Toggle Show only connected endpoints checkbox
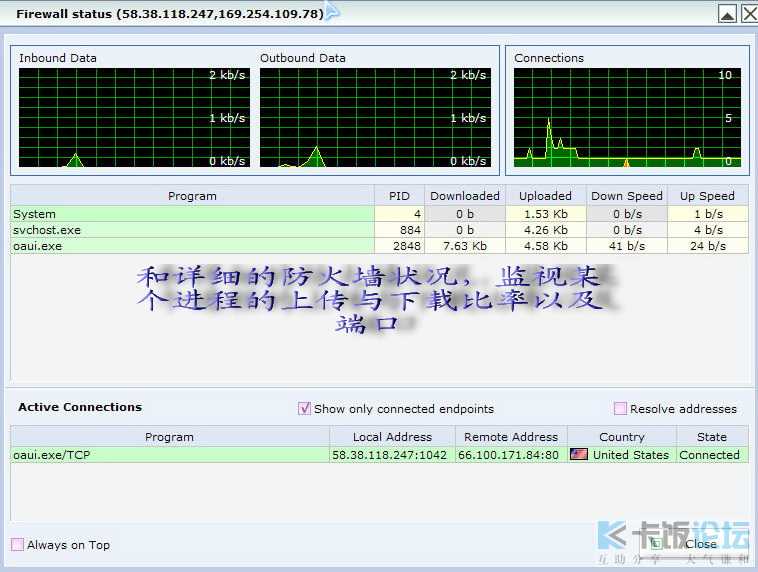This screenshot has height=572, width=758. 304,409
